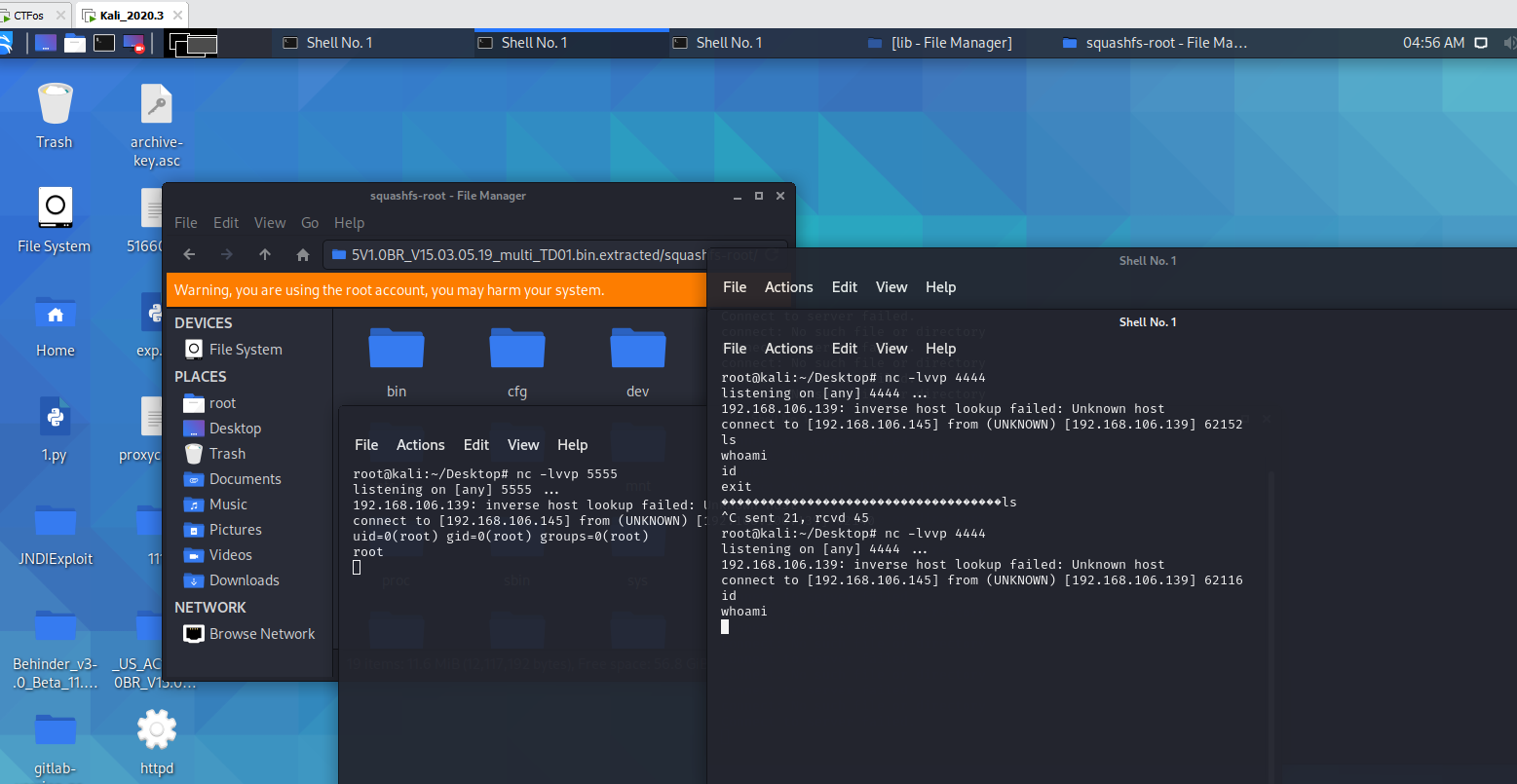Go forward in the file manager
Viewport: 1517px width, 784px height.
click(x=227, y=254)
